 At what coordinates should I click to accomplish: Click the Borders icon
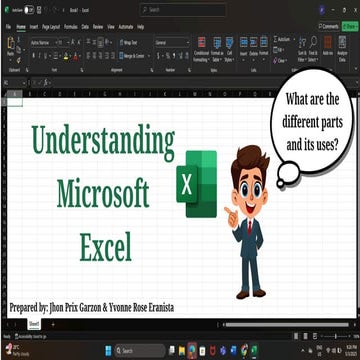(57, 56)
